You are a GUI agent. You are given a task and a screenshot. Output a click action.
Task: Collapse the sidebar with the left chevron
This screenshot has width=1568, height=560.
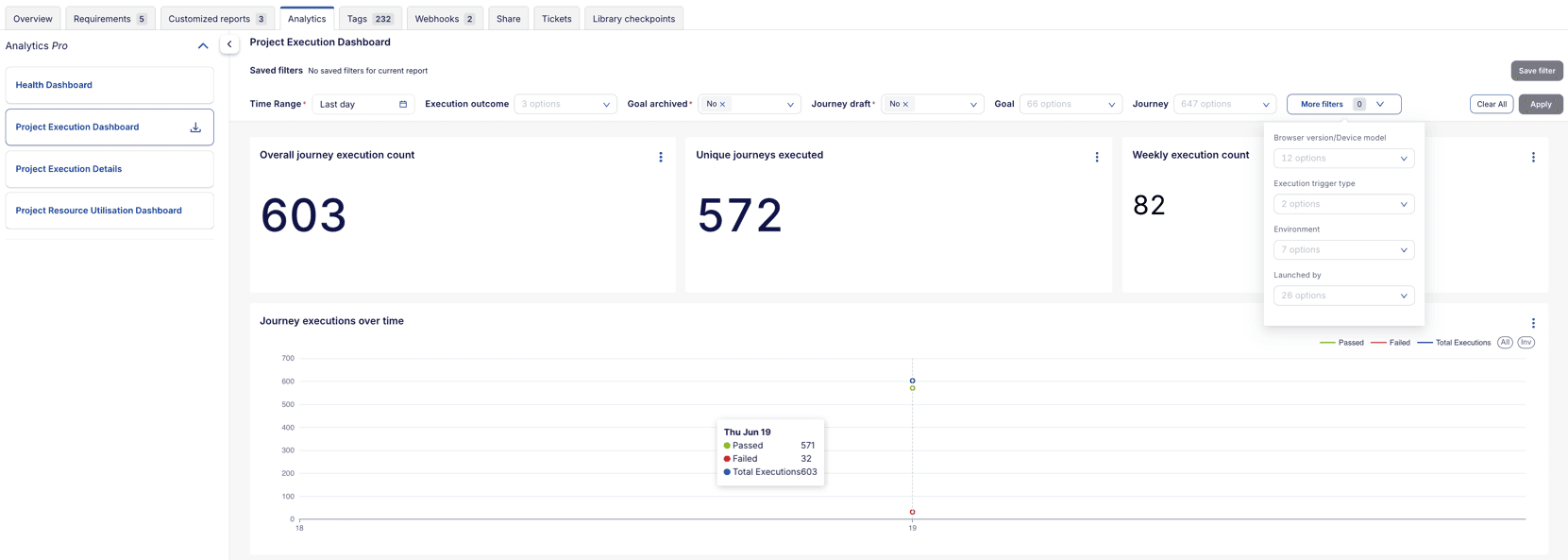click(x=229, y=44)
